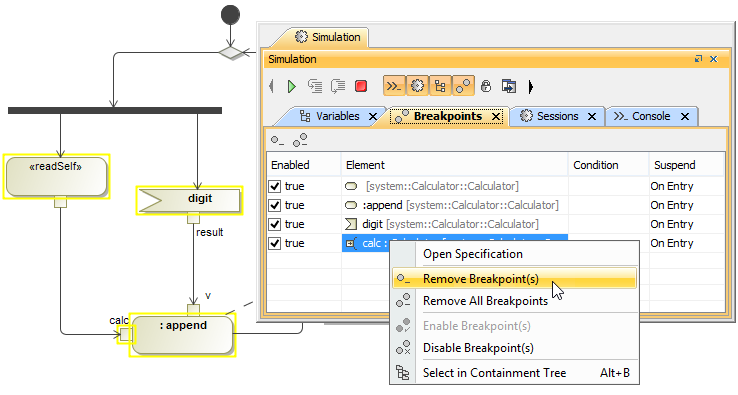Select the black fork bar
This screenshot has width=738, height=395.
point(115,111)
